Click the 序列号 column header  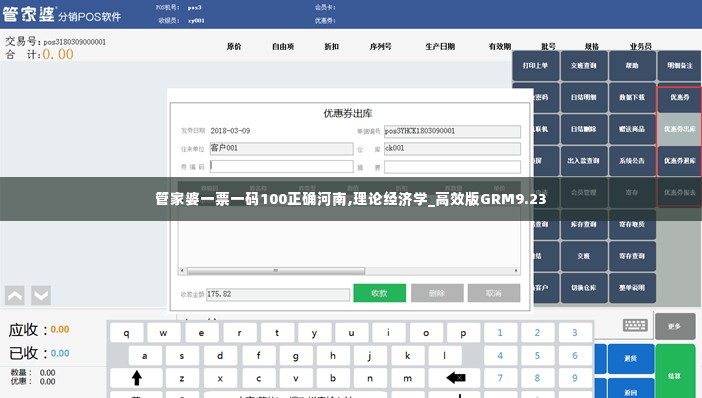381,46
